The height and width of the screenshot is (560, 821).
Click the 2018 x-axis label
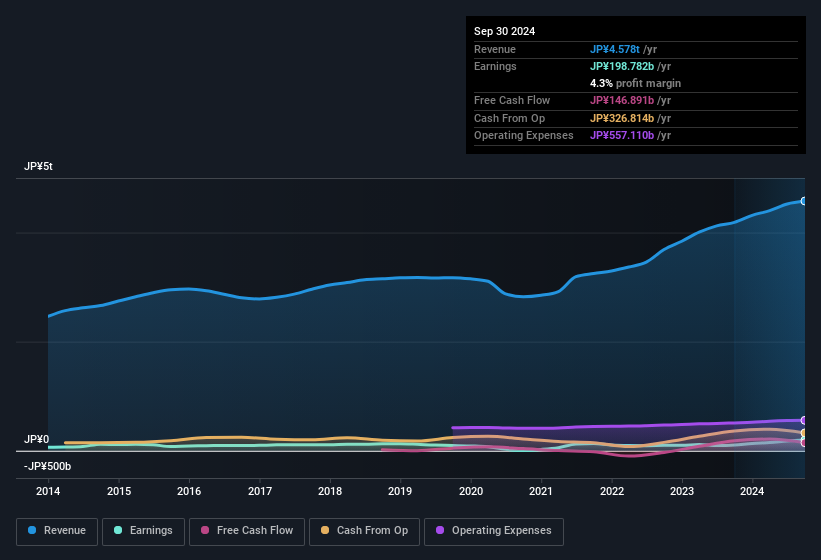pyautogui.click(x=330, y=491)
